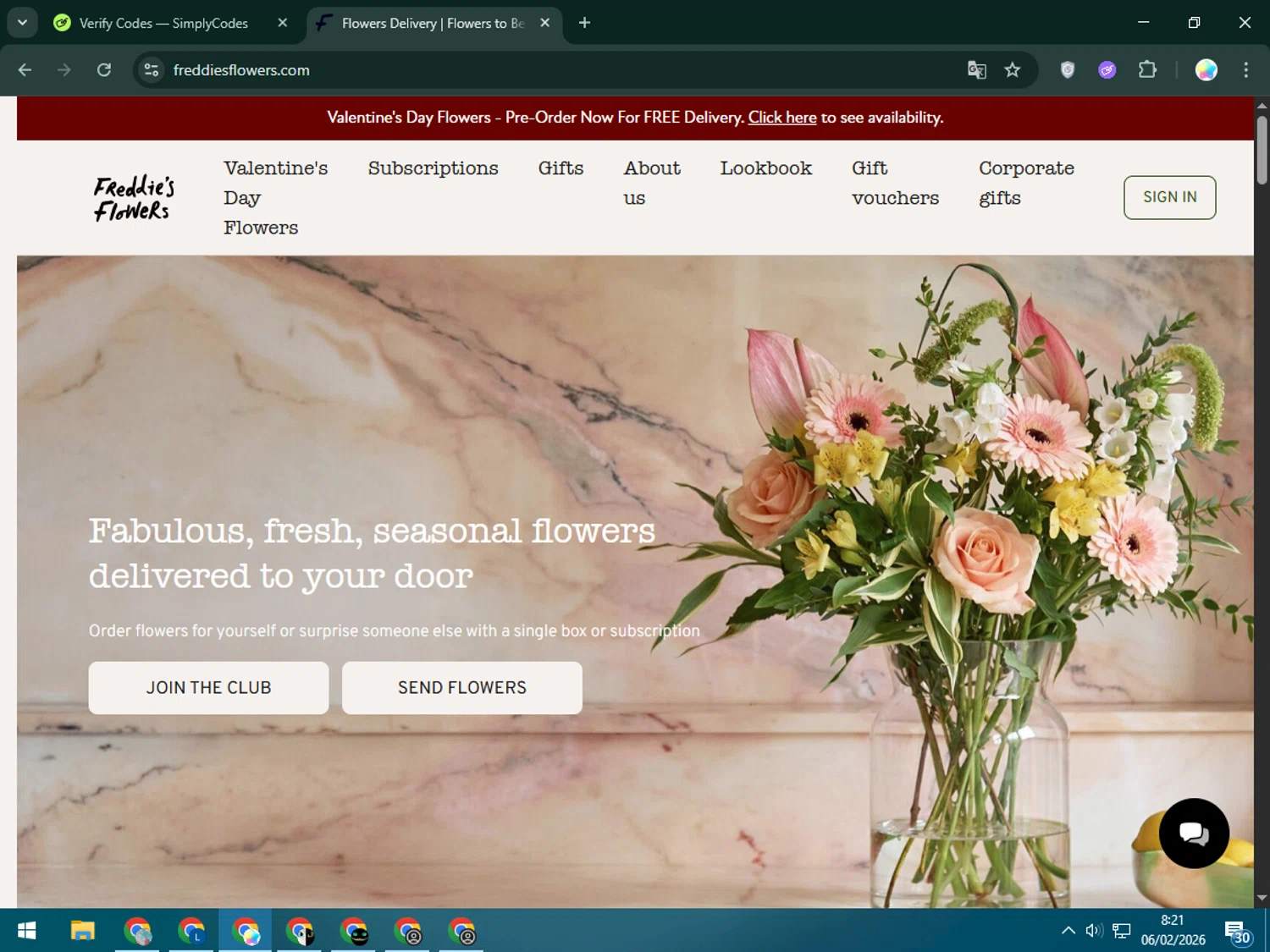Open the live chat bubble icon
This screenshot has width=1270, height=952.
[1194, 834]
